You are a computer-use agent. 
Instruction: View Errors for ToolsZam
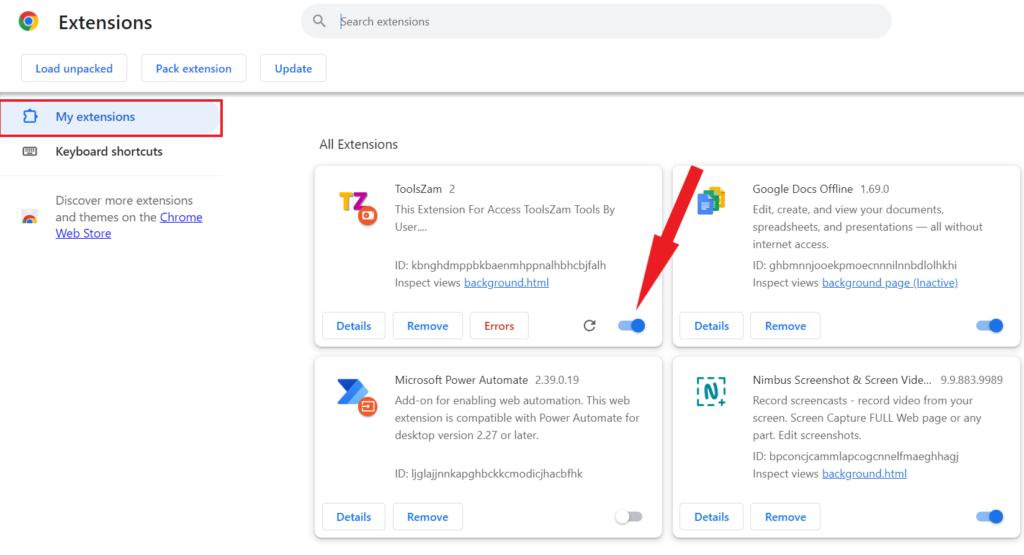pos(499,325)
